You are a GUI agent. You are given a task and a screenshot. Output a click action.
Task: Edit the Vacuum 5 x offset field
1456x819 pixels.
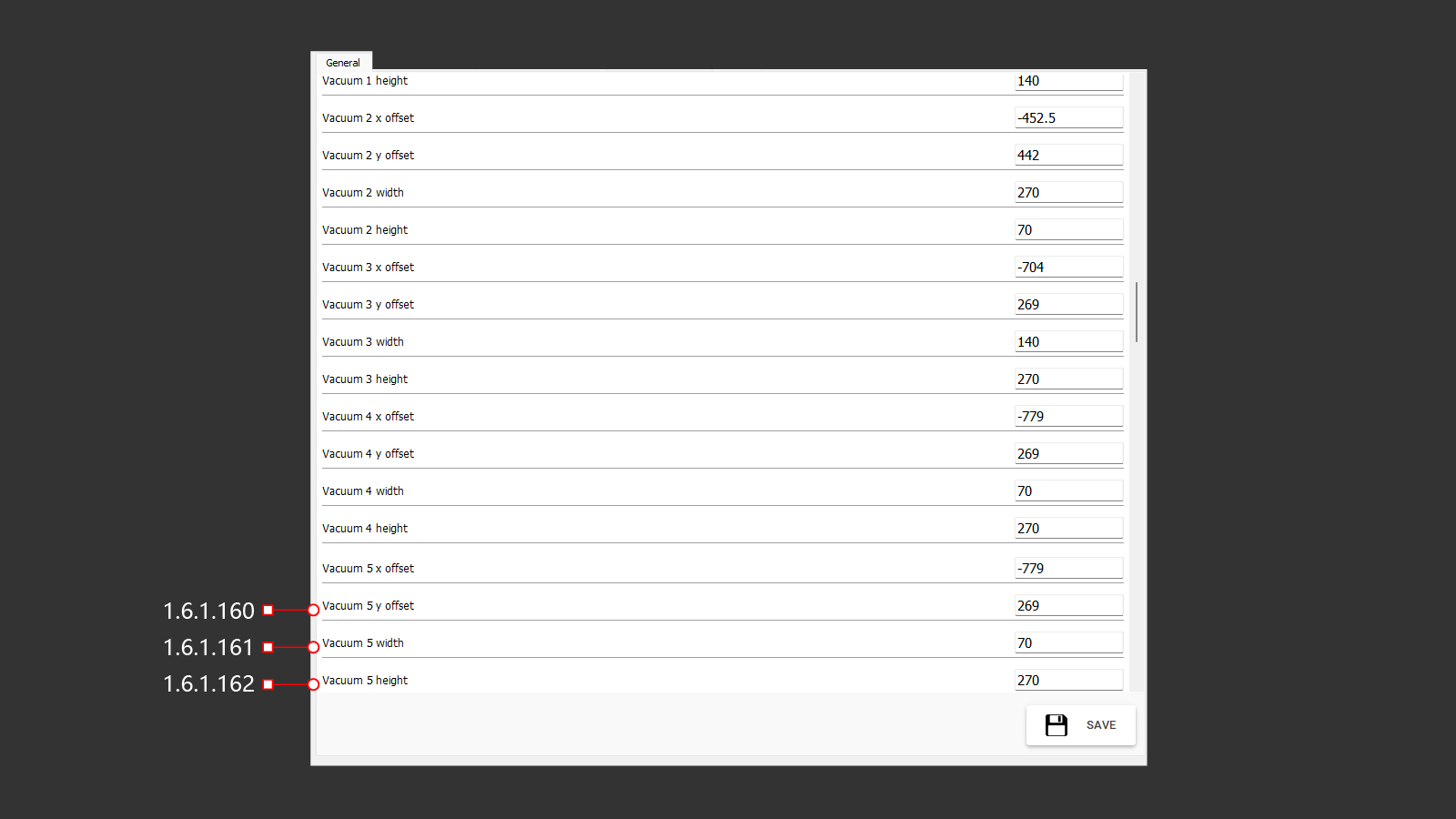[1067, 569]
